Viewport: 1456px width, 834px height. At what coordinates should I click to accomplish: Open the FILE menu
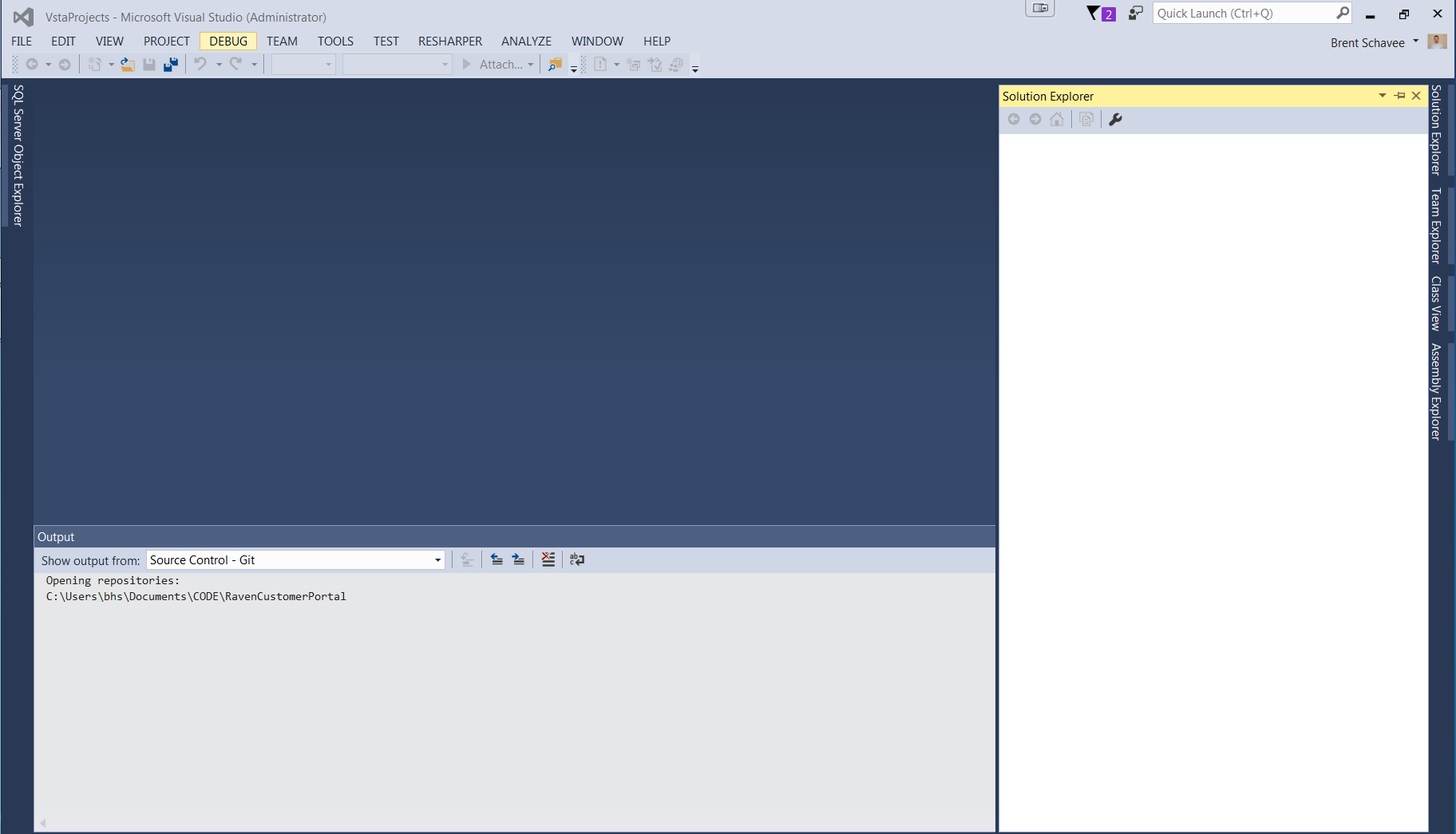(x=22, y=42)
